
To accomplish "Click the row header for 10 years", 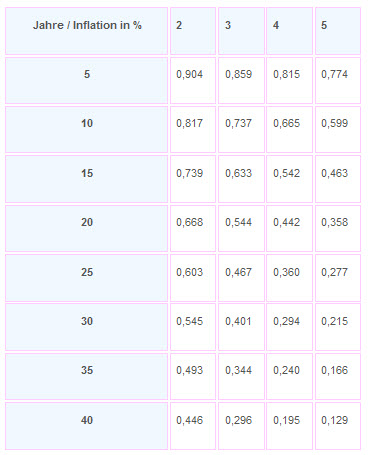I will coord(87,130).
